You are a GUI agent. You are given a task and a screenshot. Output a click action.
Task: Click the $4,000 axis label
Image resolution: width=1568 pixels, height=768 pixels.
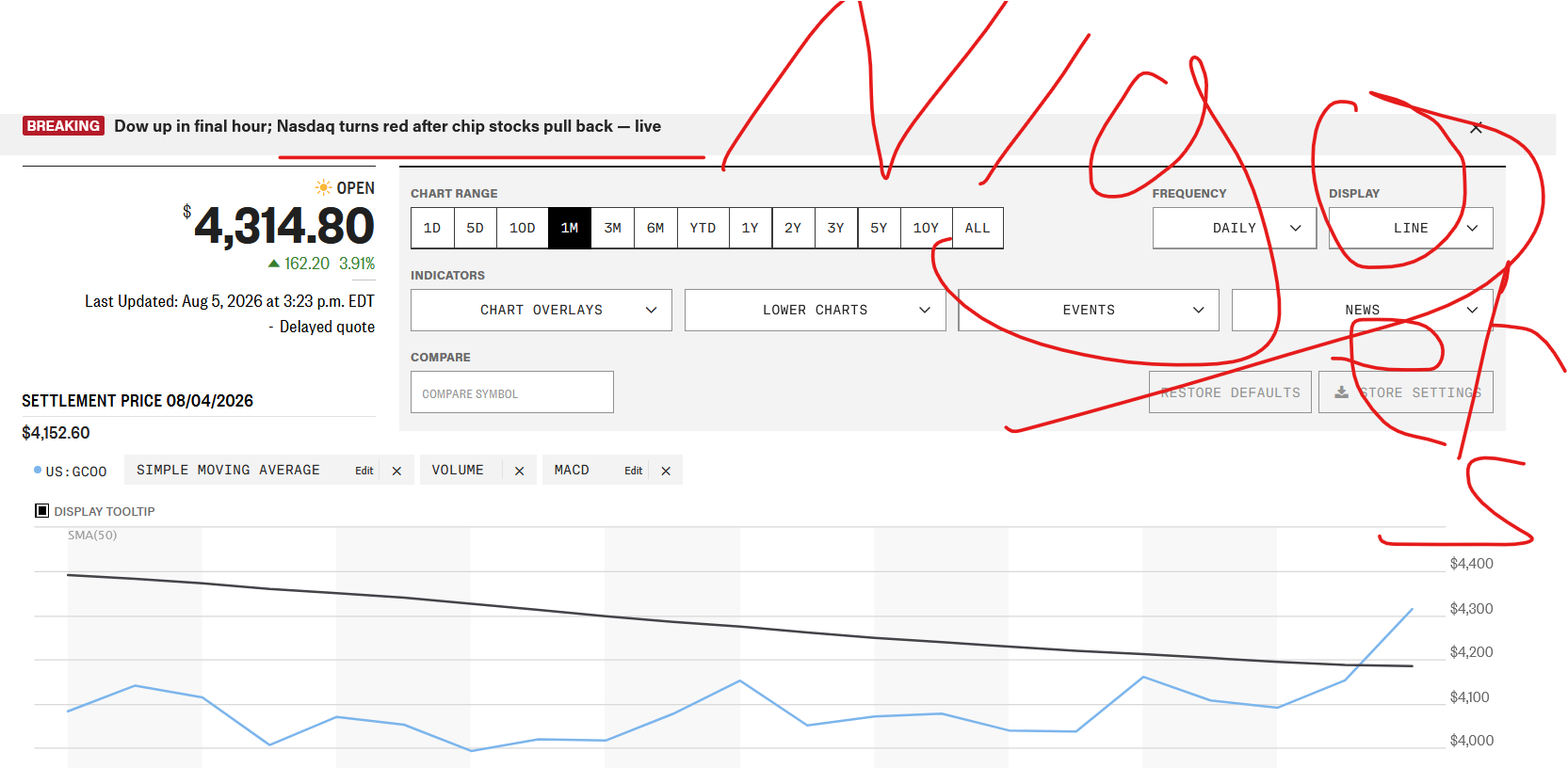pyautogui.click(x=1472, y=741)
